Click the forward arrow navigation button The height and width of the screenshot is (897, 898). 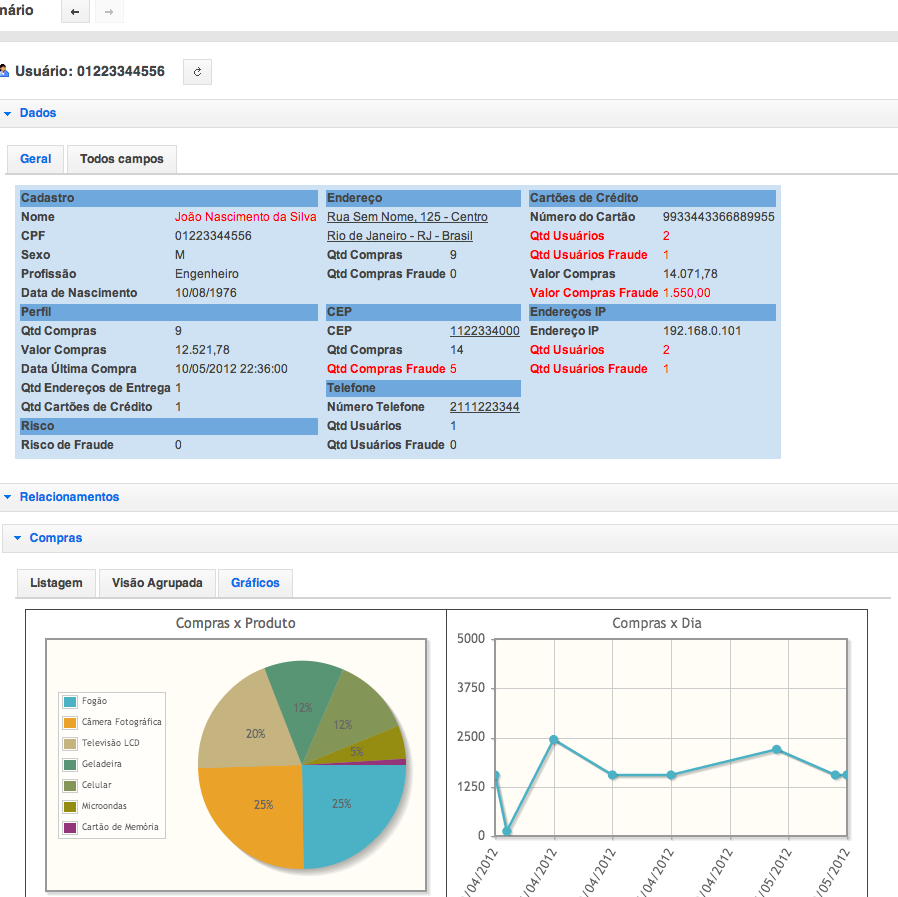[109, 11]
